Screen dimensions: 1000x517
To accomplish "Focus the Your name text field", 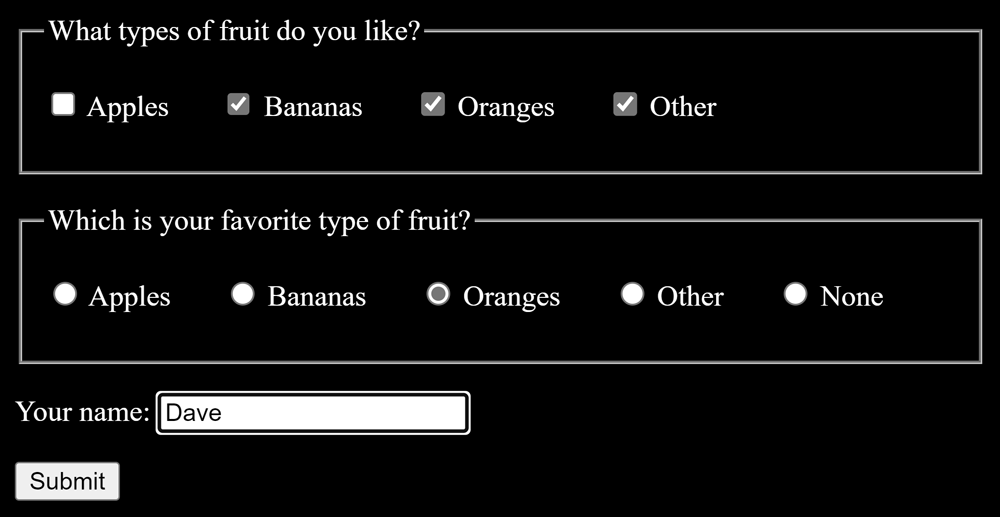I will 313,413.
